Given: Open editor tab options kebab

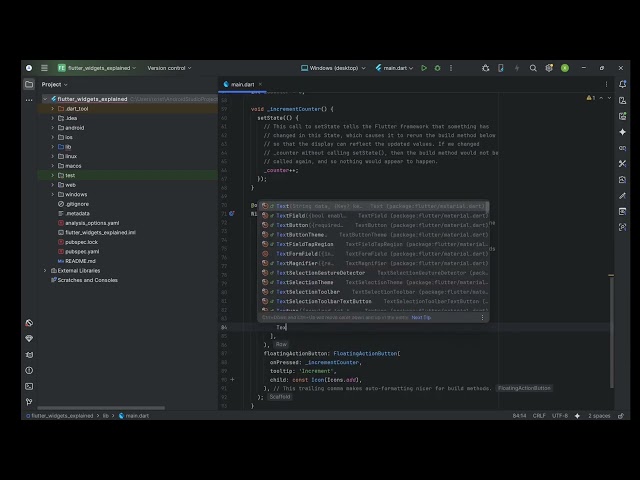Looking at the screenshot, I should tap(607, 84).
